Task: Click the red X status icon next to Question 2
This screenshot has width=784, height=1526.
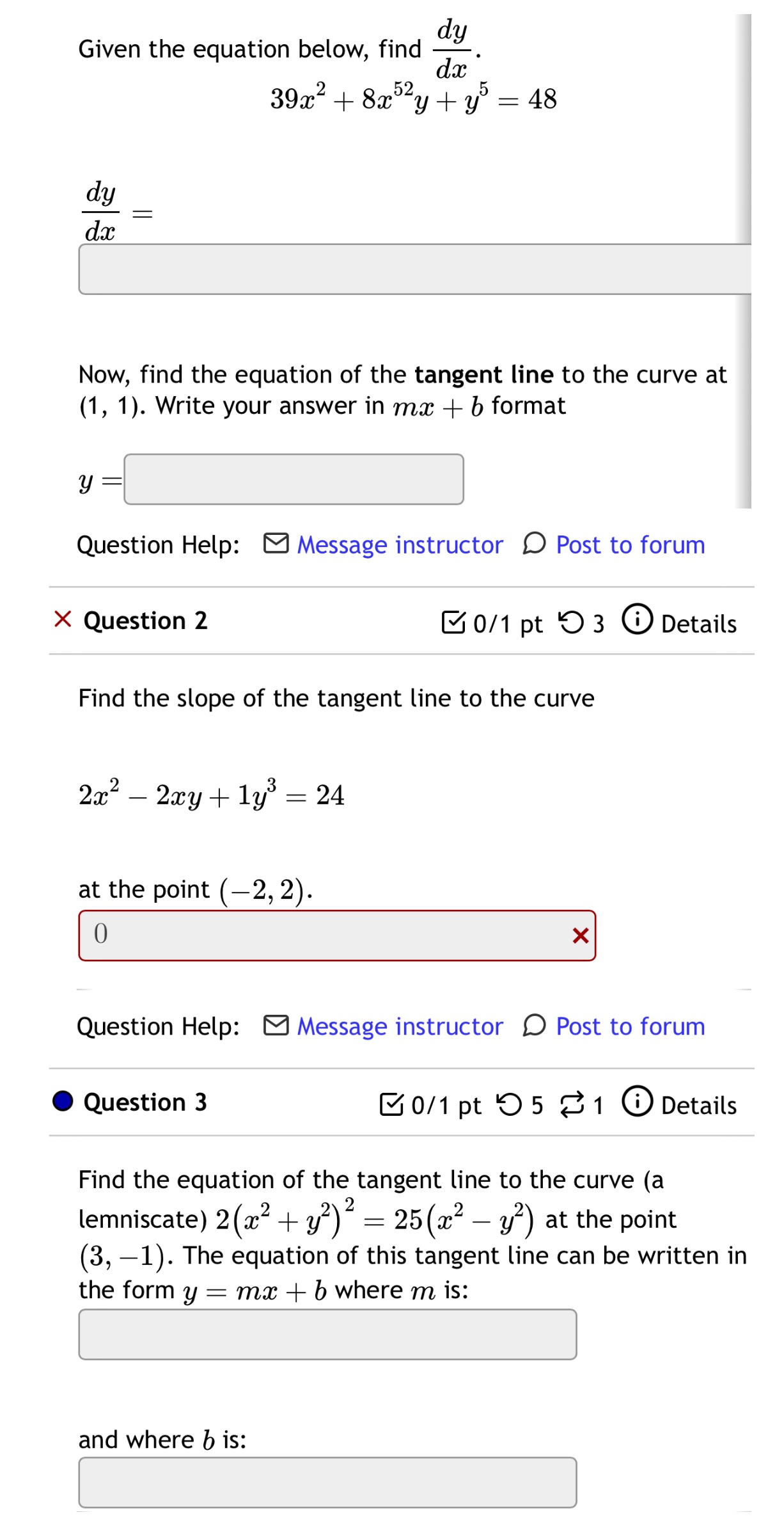Action: click(x=62, y=621)
